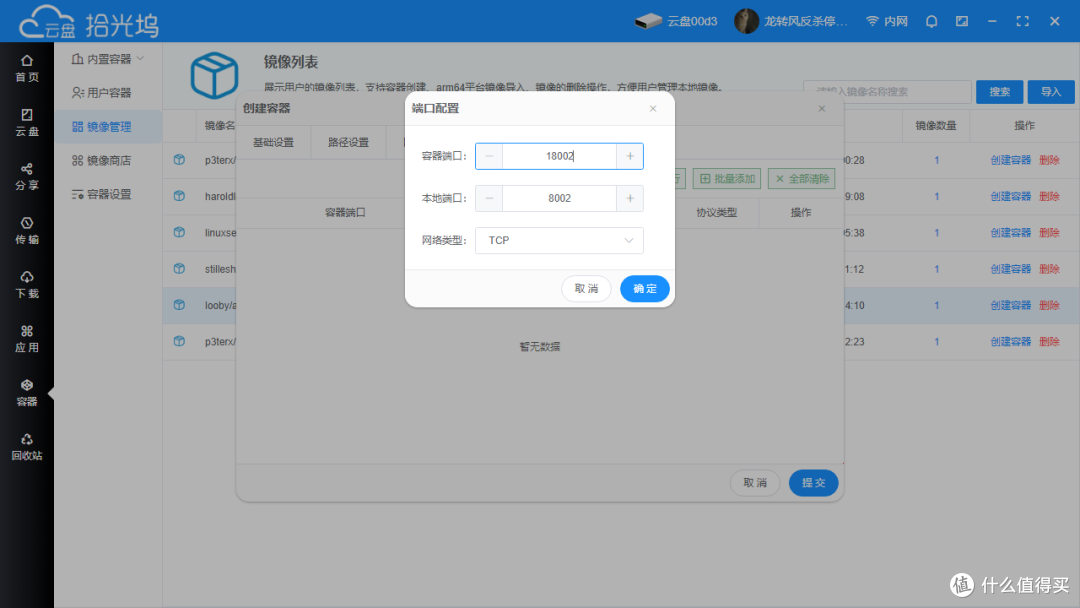The width and height of the screenshot is (1080, 608).
Task: Click 创建容器 link in first p3terx row
Action: [x=1010, y=160]
